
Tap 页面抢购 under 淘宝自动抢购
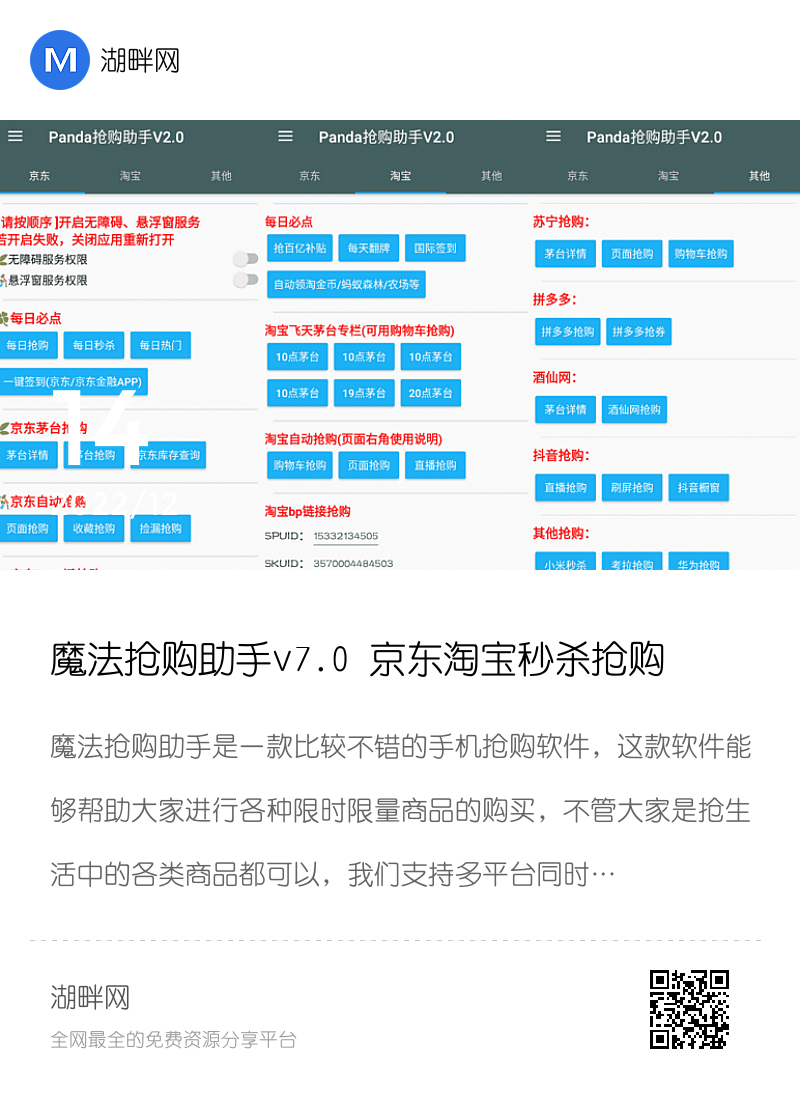pos(369,465)
